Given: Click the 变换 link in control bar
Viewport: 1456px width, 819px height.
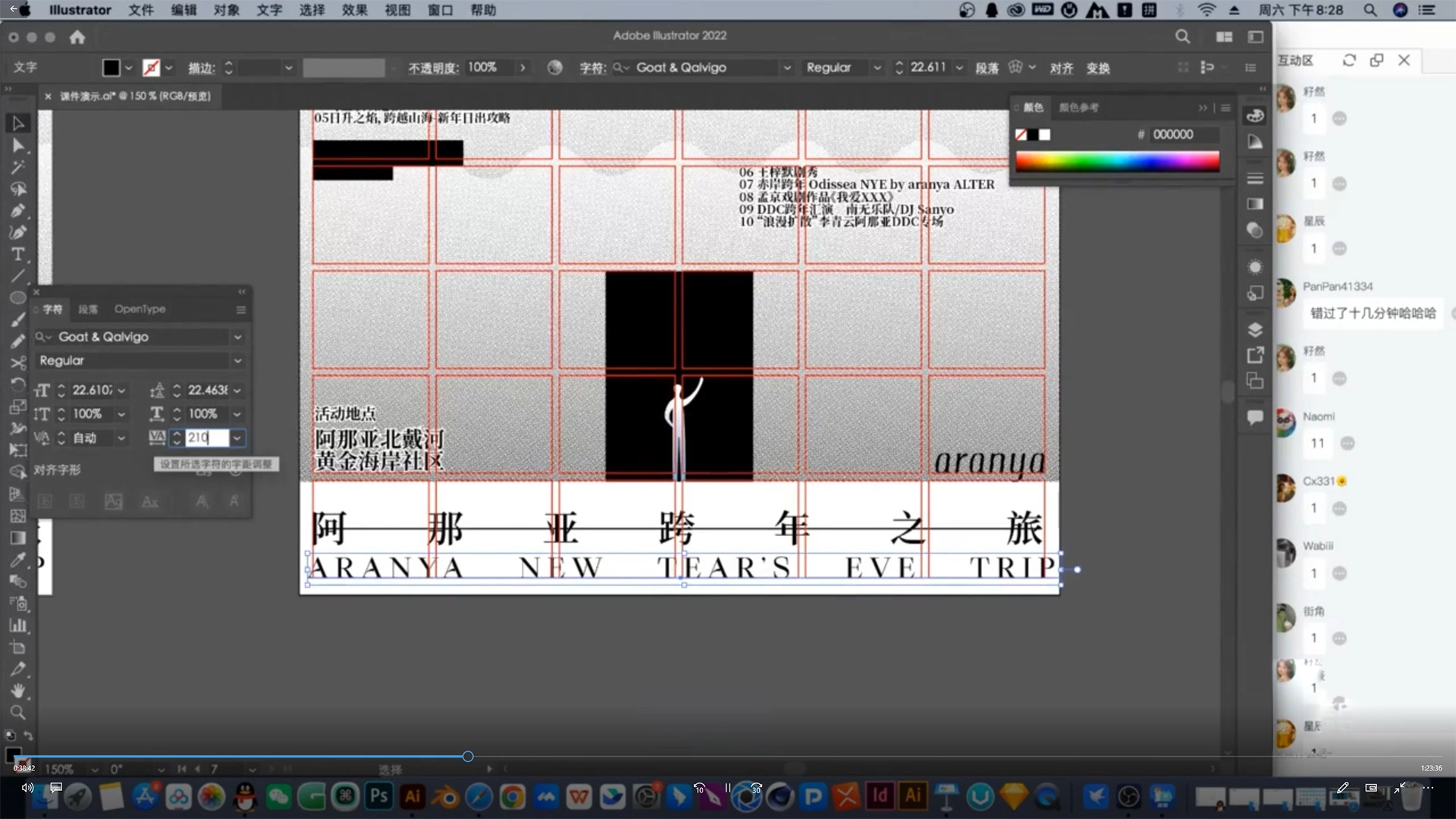Looking at the screenshot, I should 1097,68.
